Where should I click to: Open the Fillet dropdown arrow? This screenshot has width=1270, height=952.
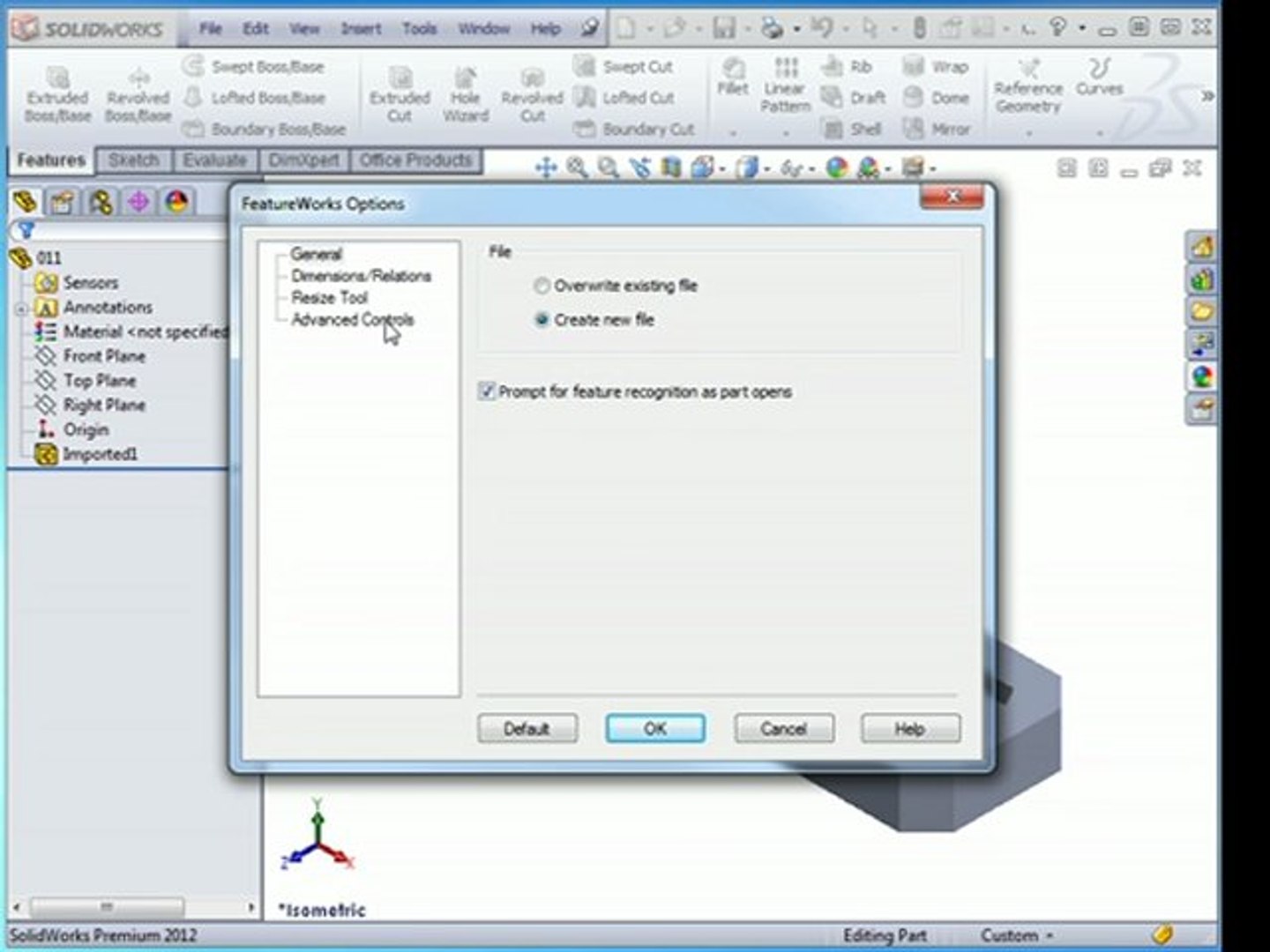pyautogui.click(x=732, y=134)
